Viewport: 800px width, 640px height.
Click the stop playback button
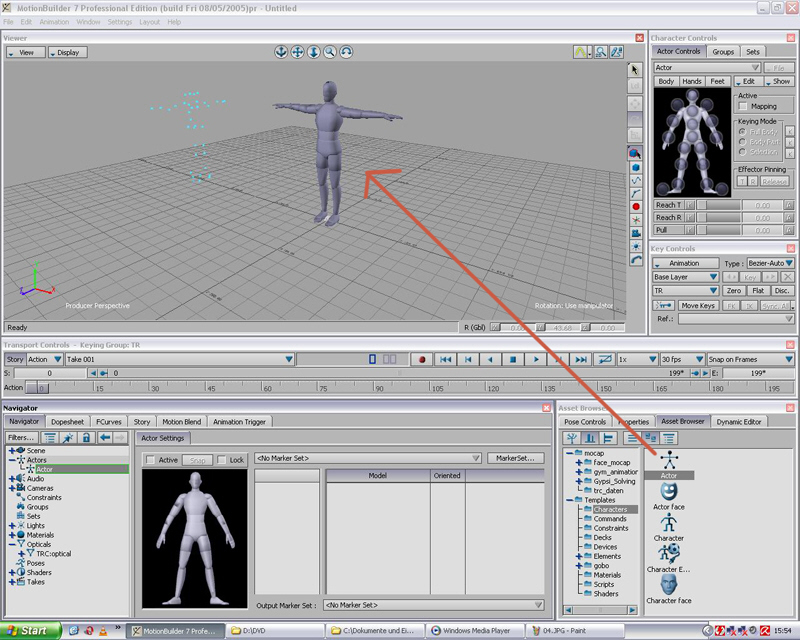click(x=513, y=359)
